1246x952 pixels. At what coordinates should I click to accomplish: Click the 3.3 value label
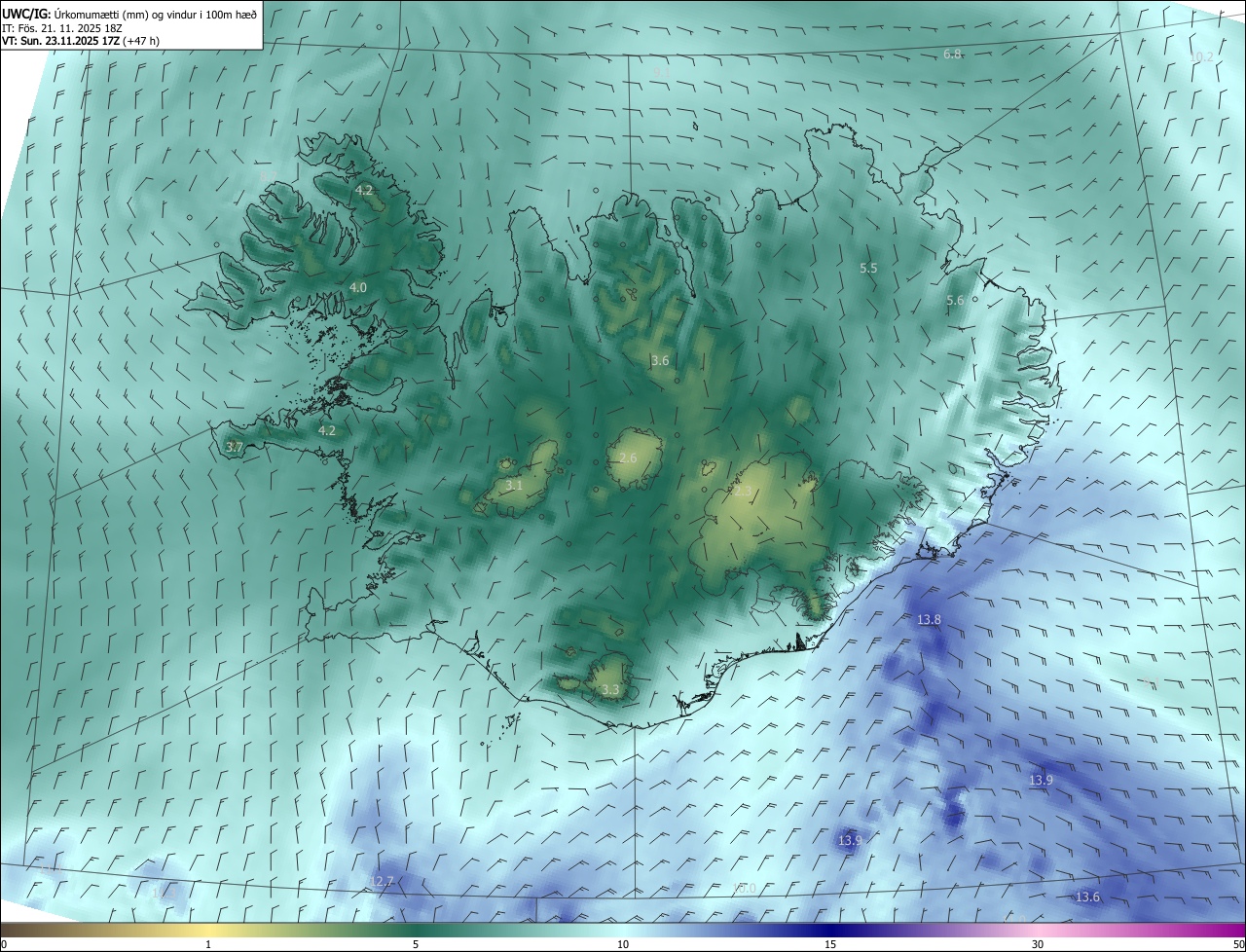[610, 690]
